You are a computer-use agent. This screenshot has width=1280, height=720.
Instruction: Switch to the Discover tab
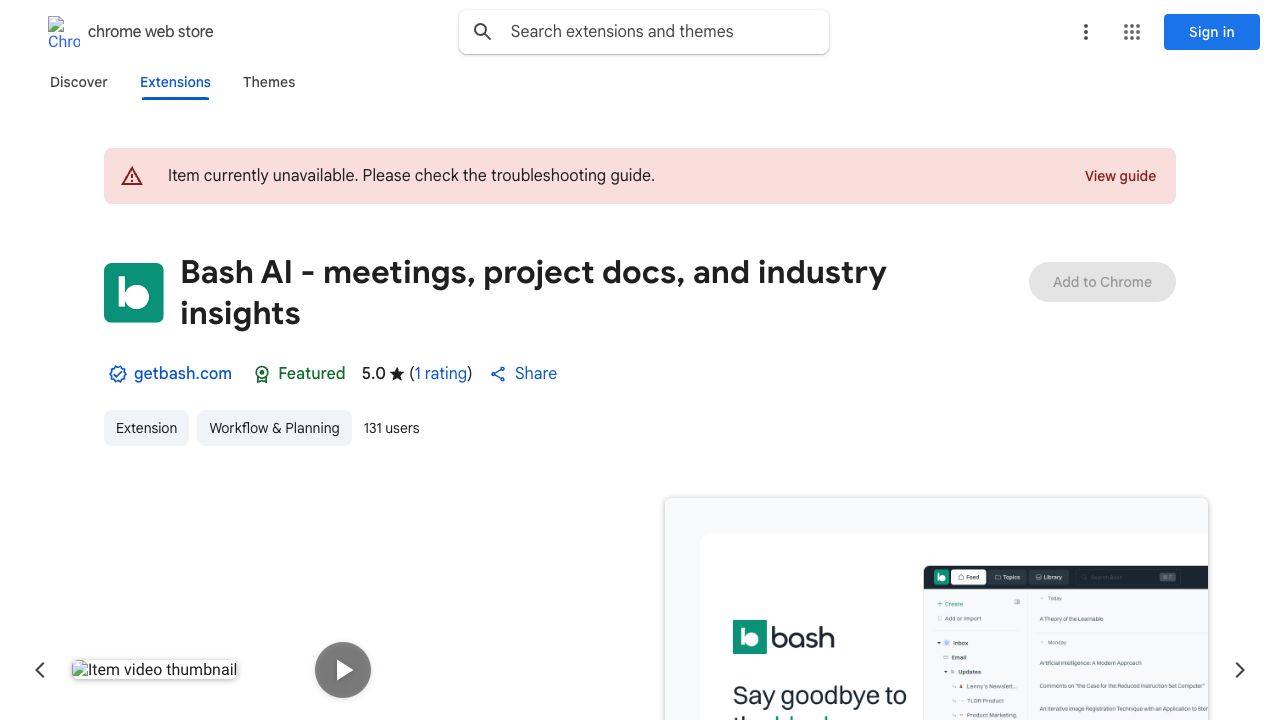pyautogui.click(x=79, y=82)
